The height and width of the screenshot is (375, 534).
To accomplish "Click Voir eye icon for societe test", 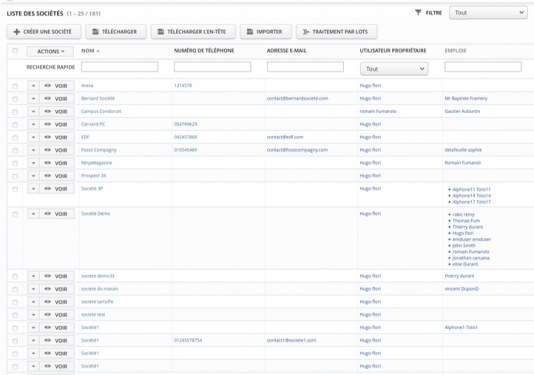I will pyautogui.click(x=47, y=315).
